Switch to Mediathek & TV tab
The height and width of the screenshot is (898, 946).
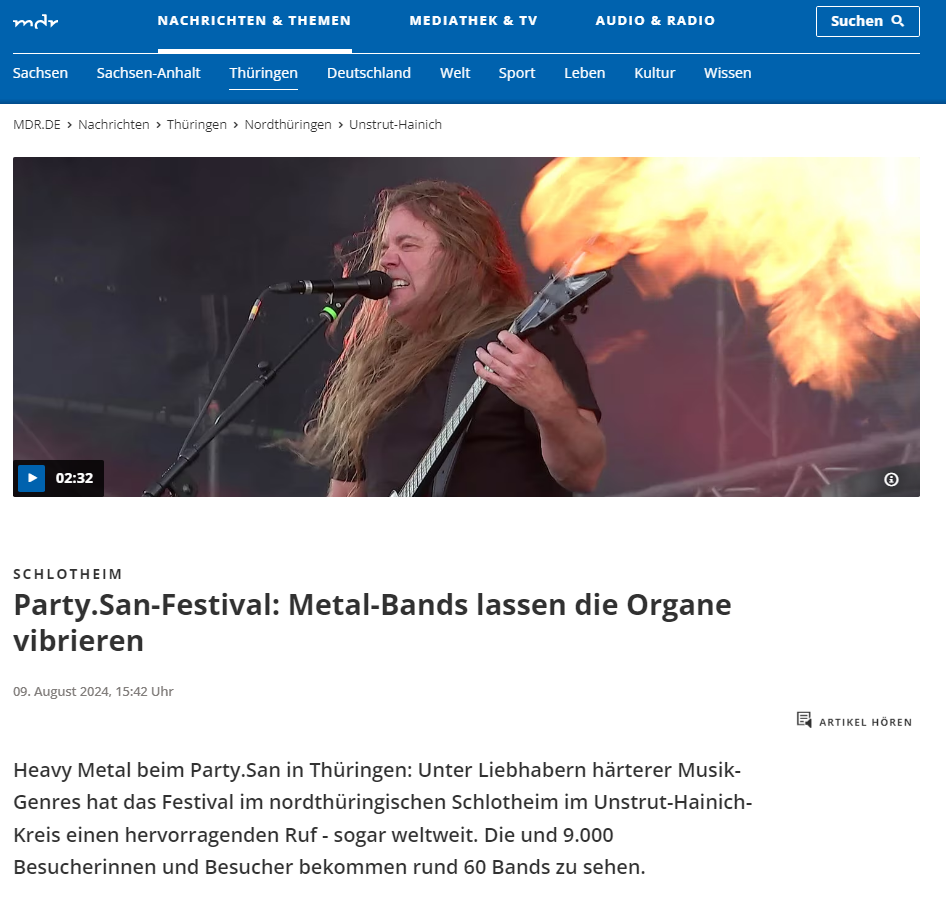pyautogui.click(x=474, y=21)
